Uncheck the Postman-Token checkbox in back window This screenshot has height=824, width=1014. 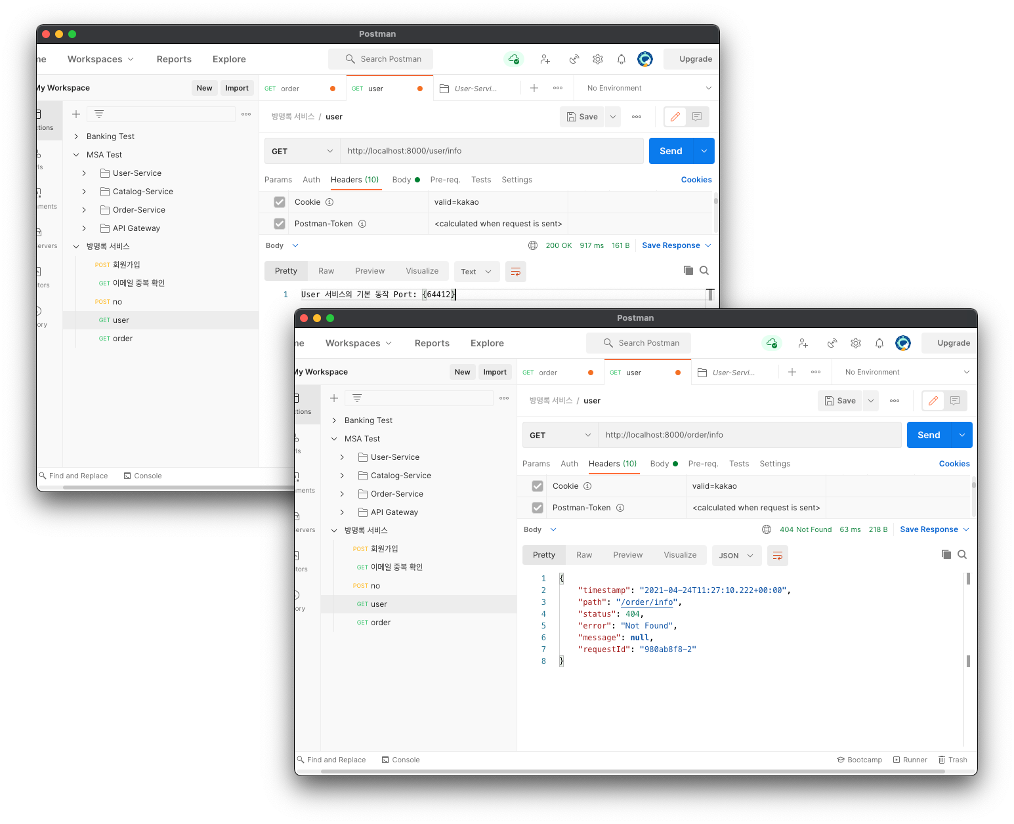(279, 224)
